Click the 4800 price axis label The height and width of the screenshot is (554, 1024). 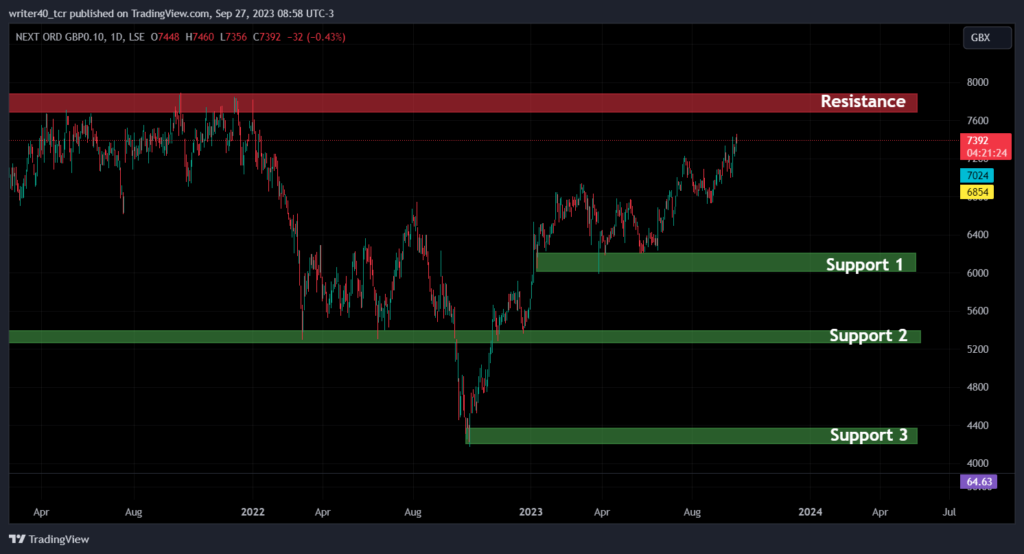[978, 387]
